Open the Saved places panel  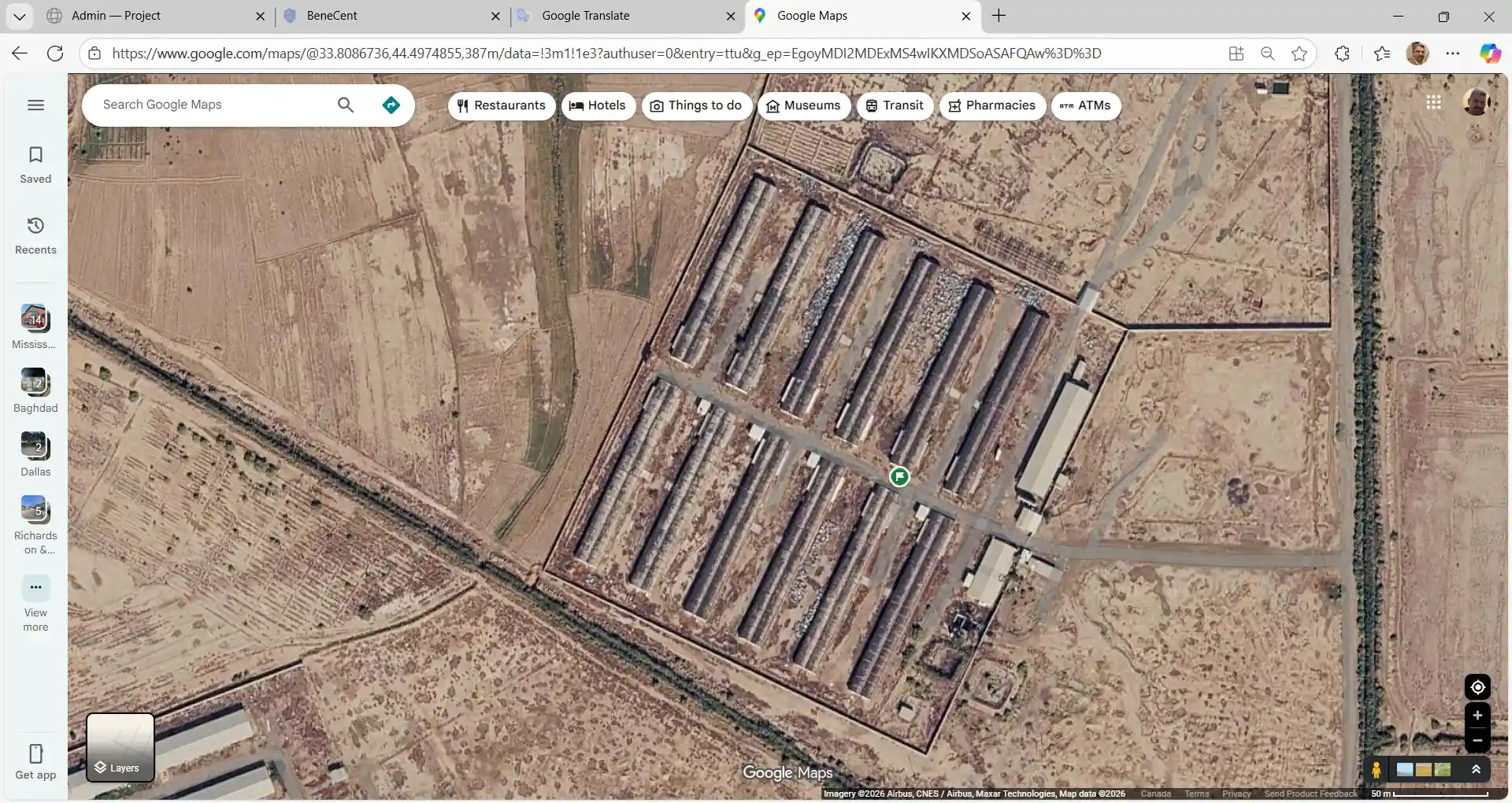[x=35, y=165]
